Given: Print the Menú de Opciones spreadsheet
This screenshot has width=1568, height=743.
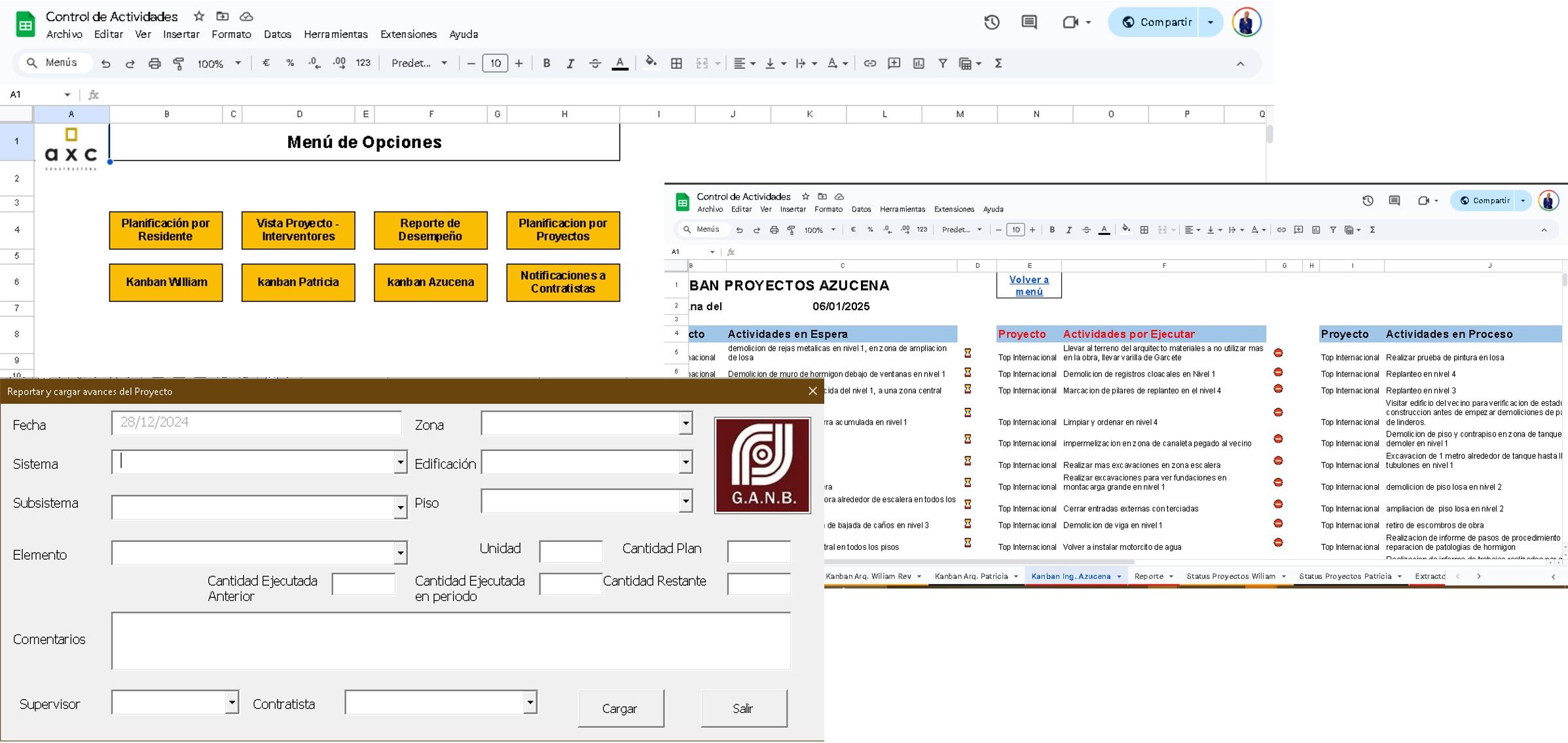Looking at the screenshot, I should [155, 63].
